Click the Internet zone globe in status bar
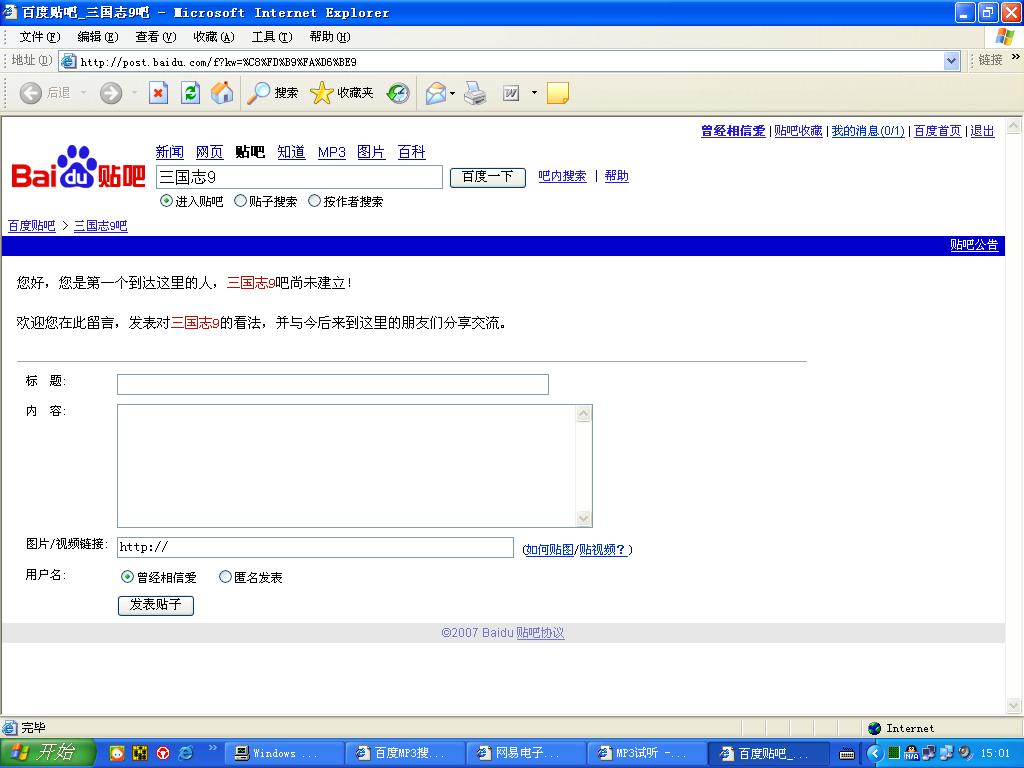 pyautogui.click(x=875, y=728)
